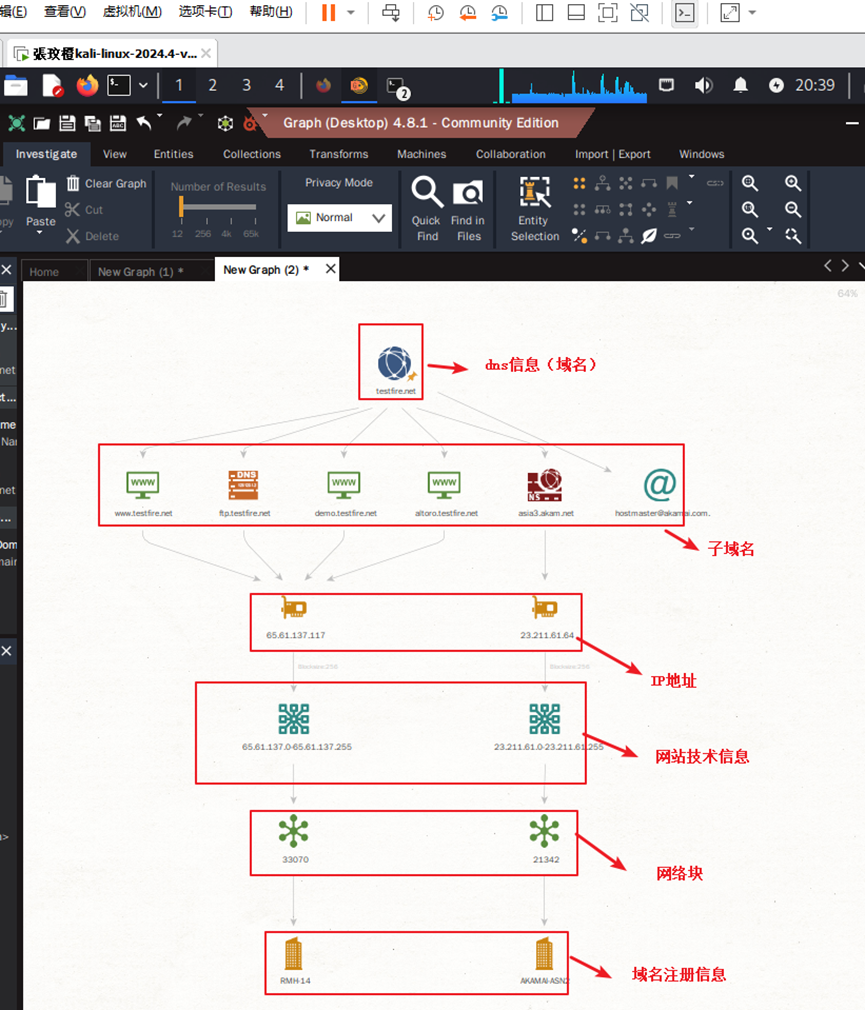This screenshot has height=1010, width=865.
Task: Click the VMware take snapshot icon
Action: coord(436,12)
